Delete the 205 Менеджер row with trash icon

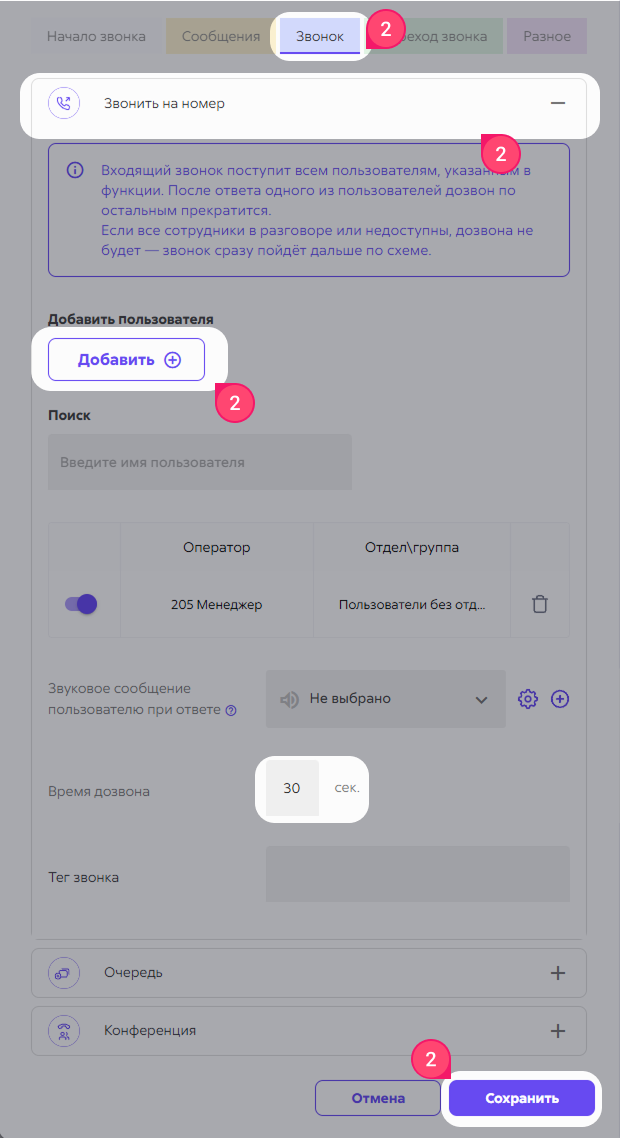pyautogui.click(x=539, y=605)
